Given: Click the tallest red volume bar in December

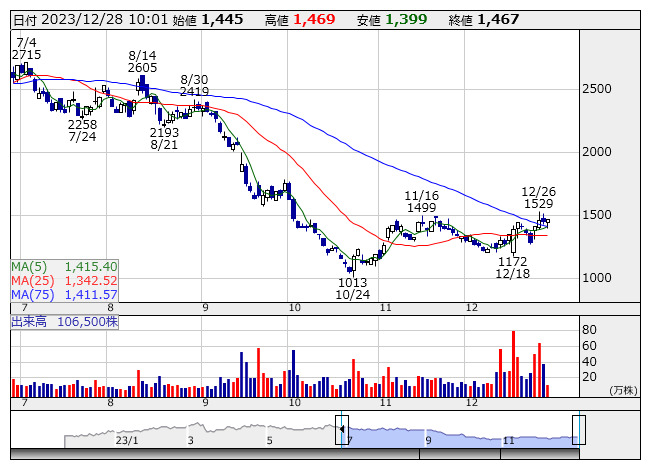Looking at the screenshot, I should (513, 364).
